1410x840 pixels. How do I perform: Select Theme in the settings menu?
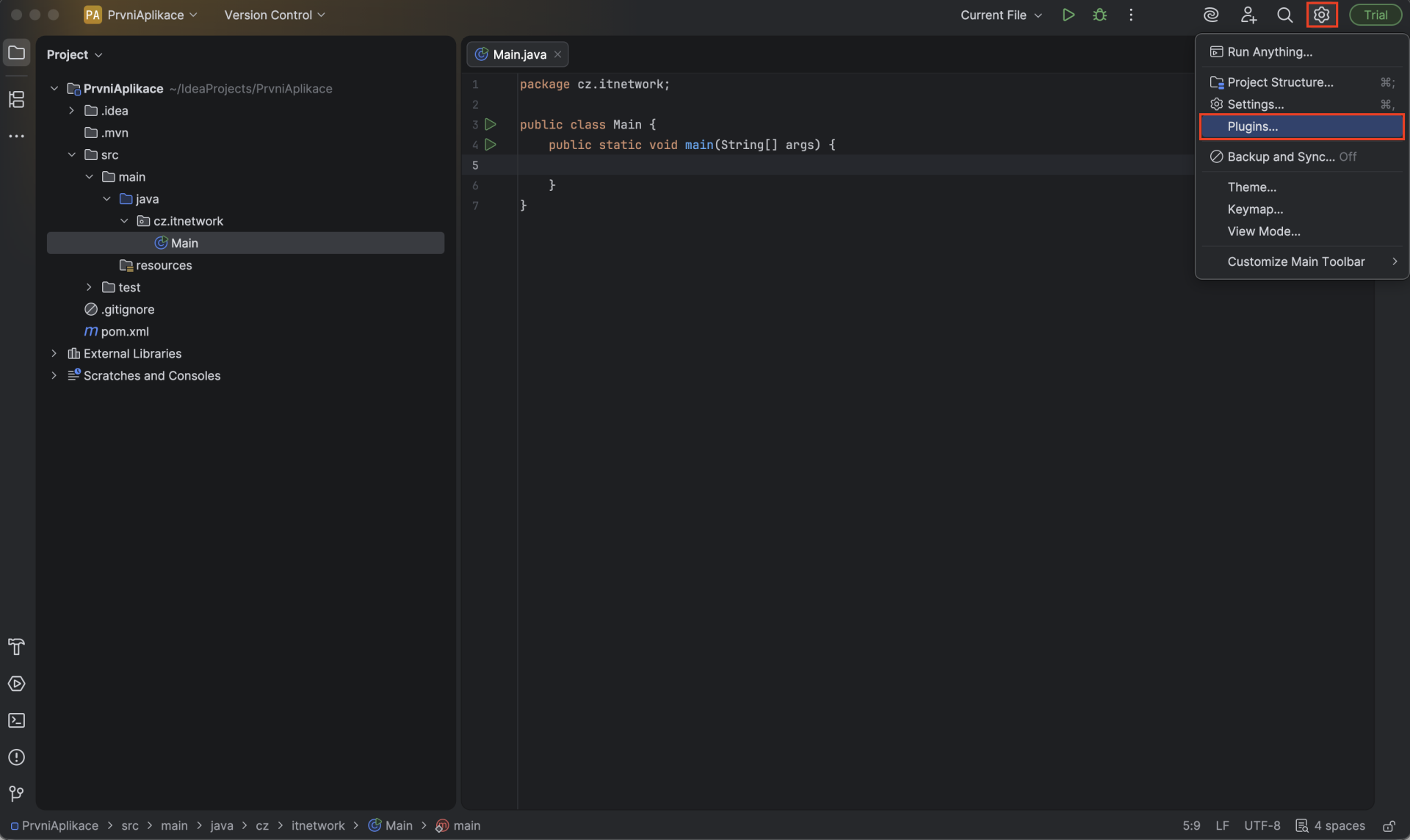pos(1251,187)
